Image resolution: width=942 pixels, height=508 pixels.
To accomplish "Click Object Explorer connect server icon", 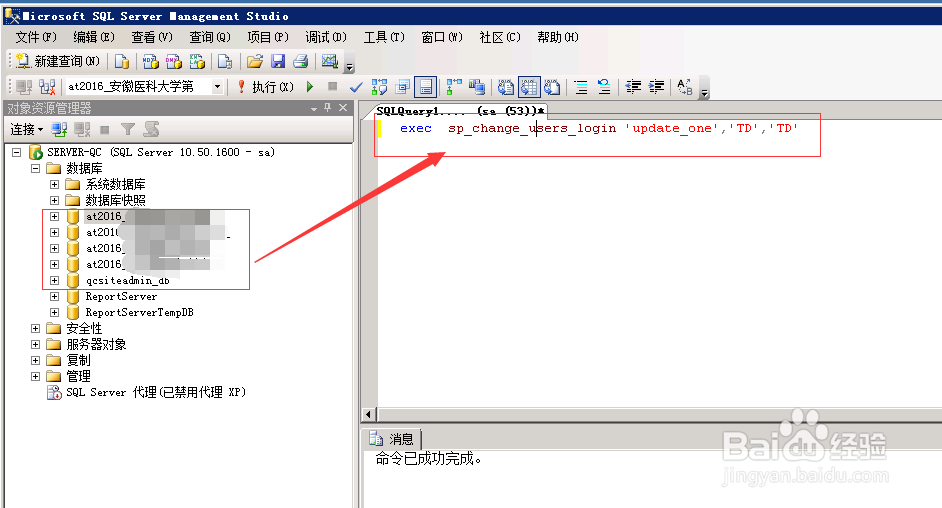I will pyautogui.click(x=59, y=129).
